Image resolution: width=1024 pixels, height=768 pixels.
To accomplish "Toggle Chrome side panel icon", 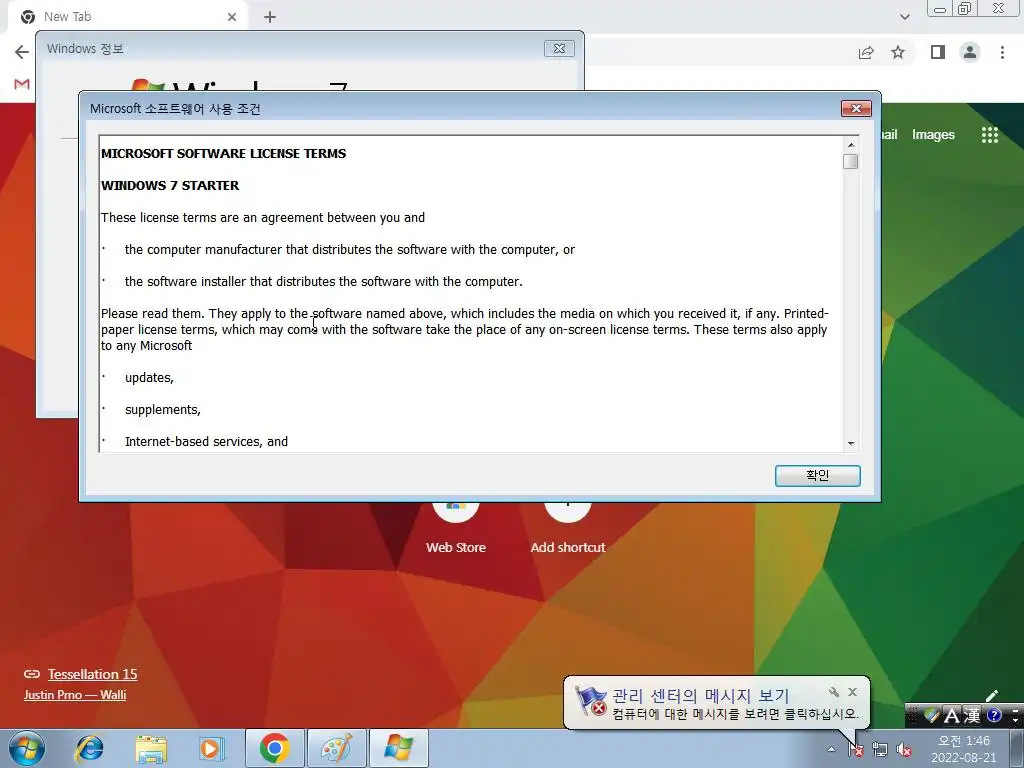I will [x=938, y=52].
